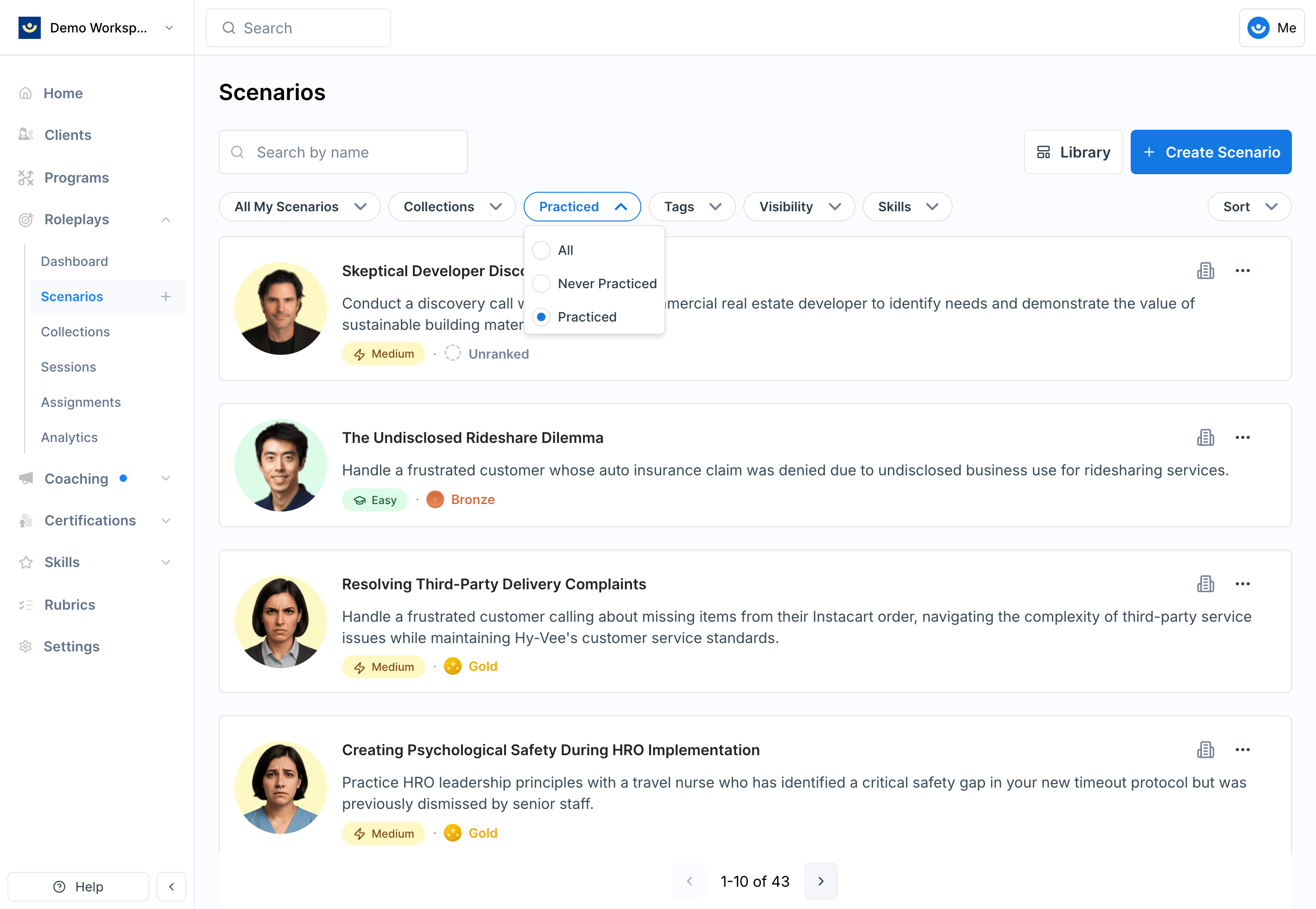
Task: Click the Delivery Complaints building icon
Action: (x=1205, y=584)
